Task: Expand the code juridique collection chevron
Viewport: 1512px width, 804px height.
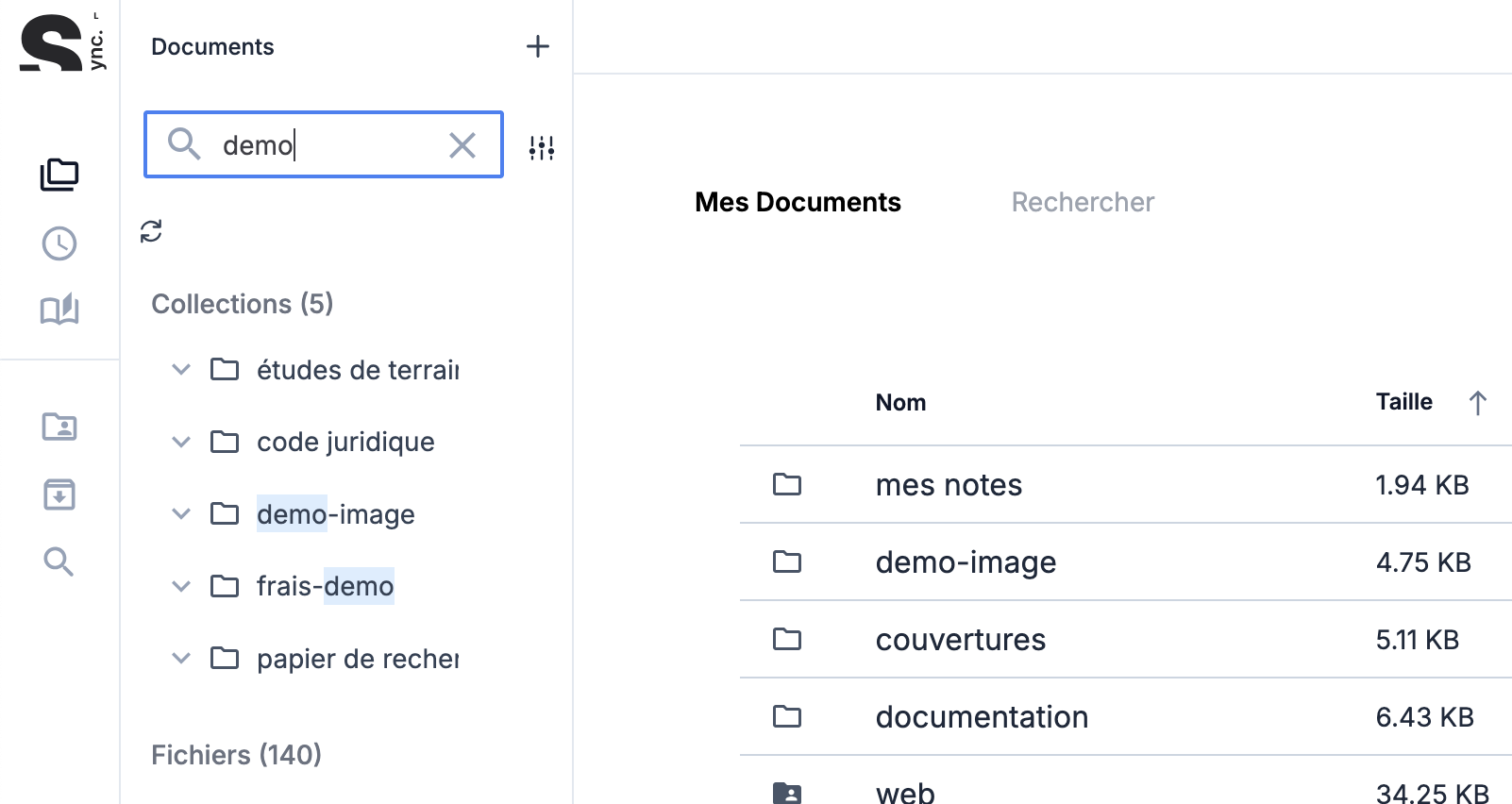Action: [181, 442]
